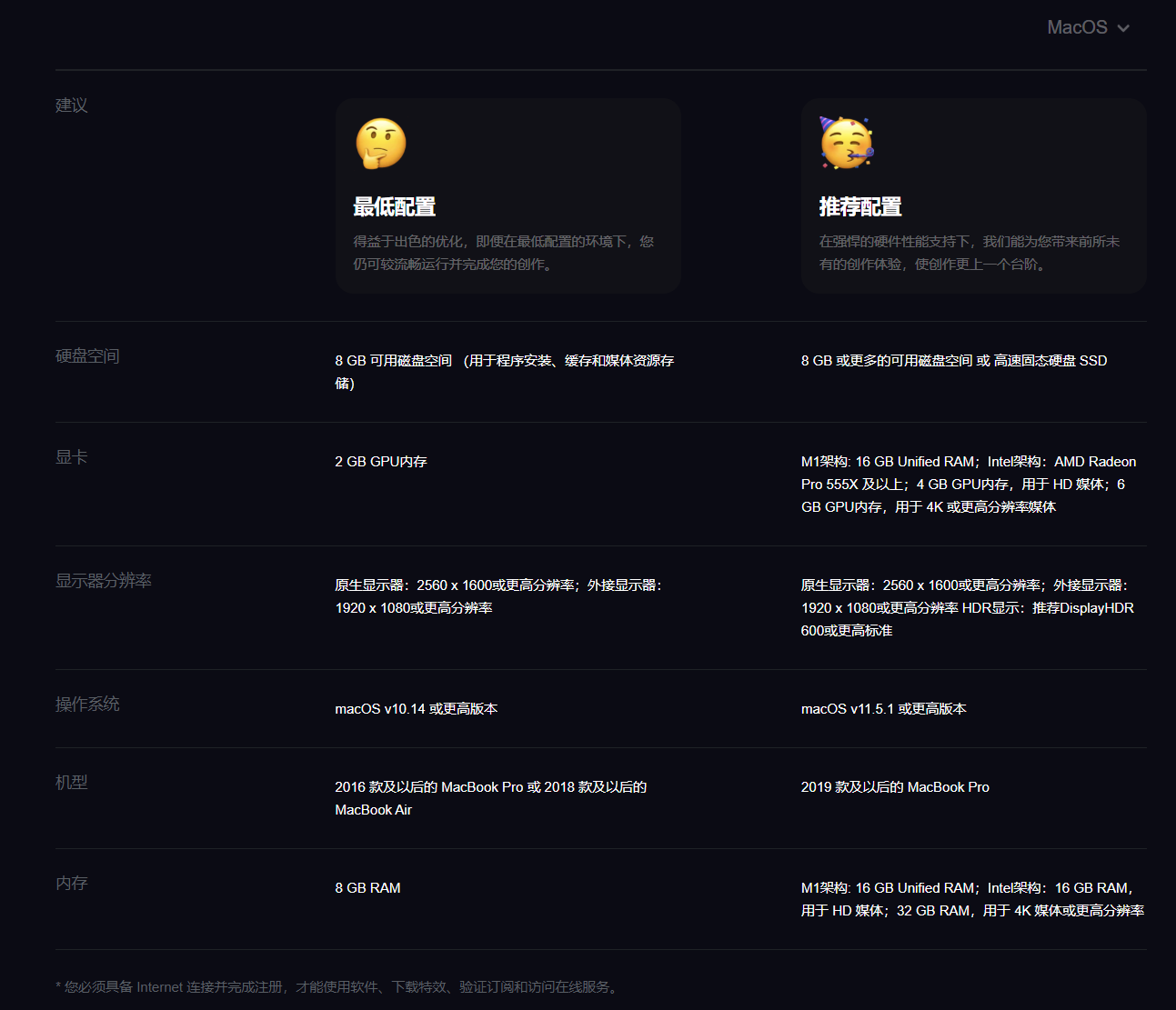Click the 8 GB RAM minimum memory text
Image resolution: width=1176 pixels, height=1010 pixels.
click(367, 888)
